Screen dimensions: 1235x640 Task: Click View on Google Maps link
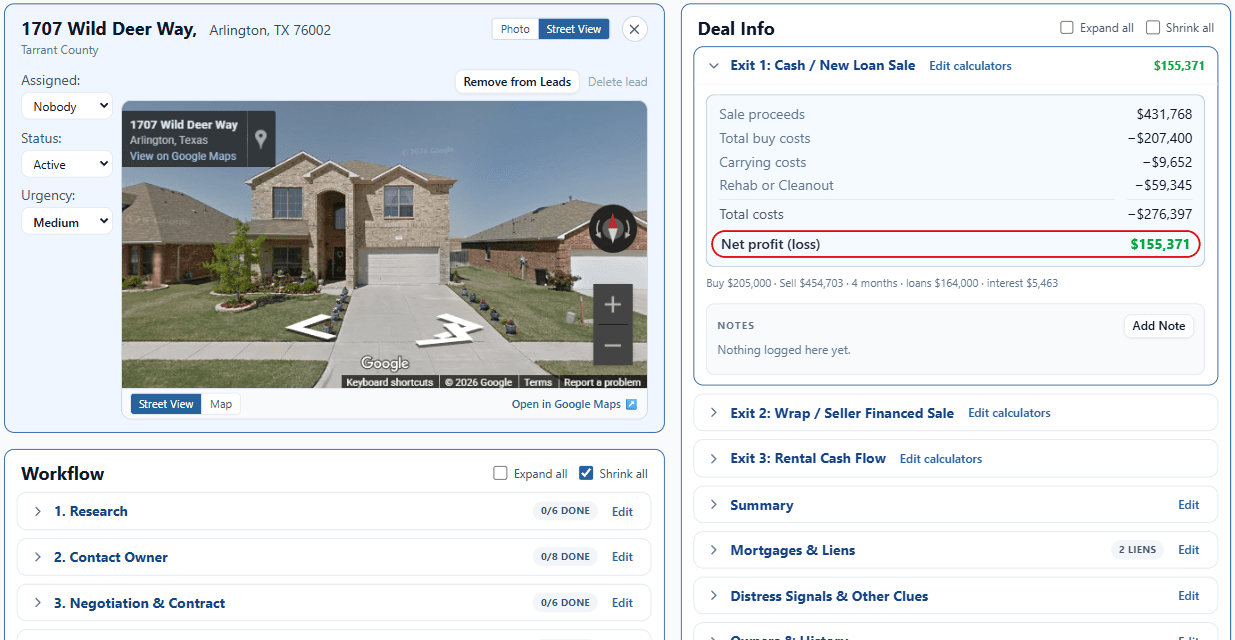pyautogui.click(x=183, y=156)
